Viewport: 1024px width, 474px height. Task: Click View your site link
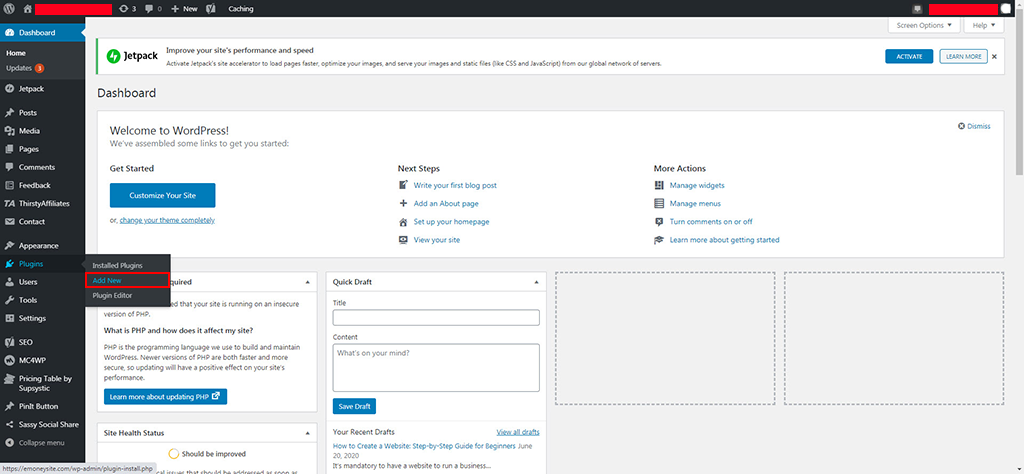[x=437, y=240]
